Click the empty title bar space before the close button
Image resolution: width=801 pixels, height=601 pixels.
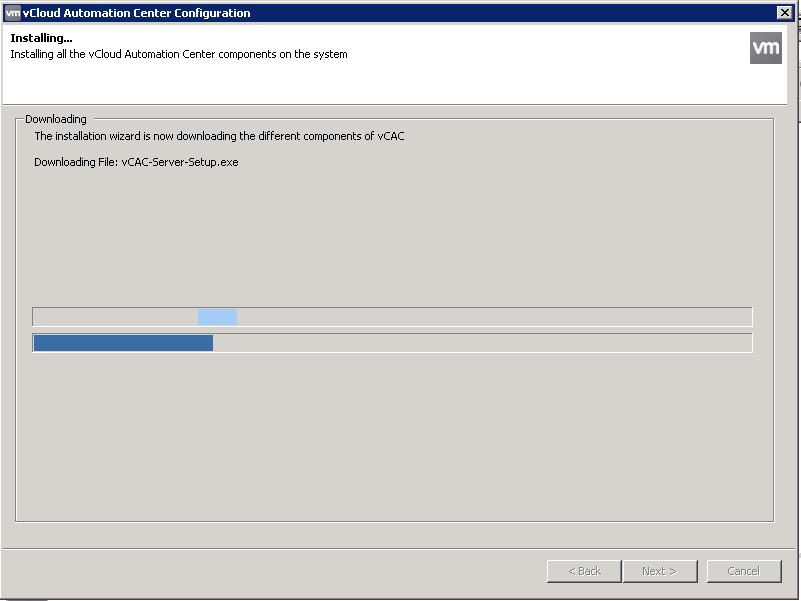511,13
